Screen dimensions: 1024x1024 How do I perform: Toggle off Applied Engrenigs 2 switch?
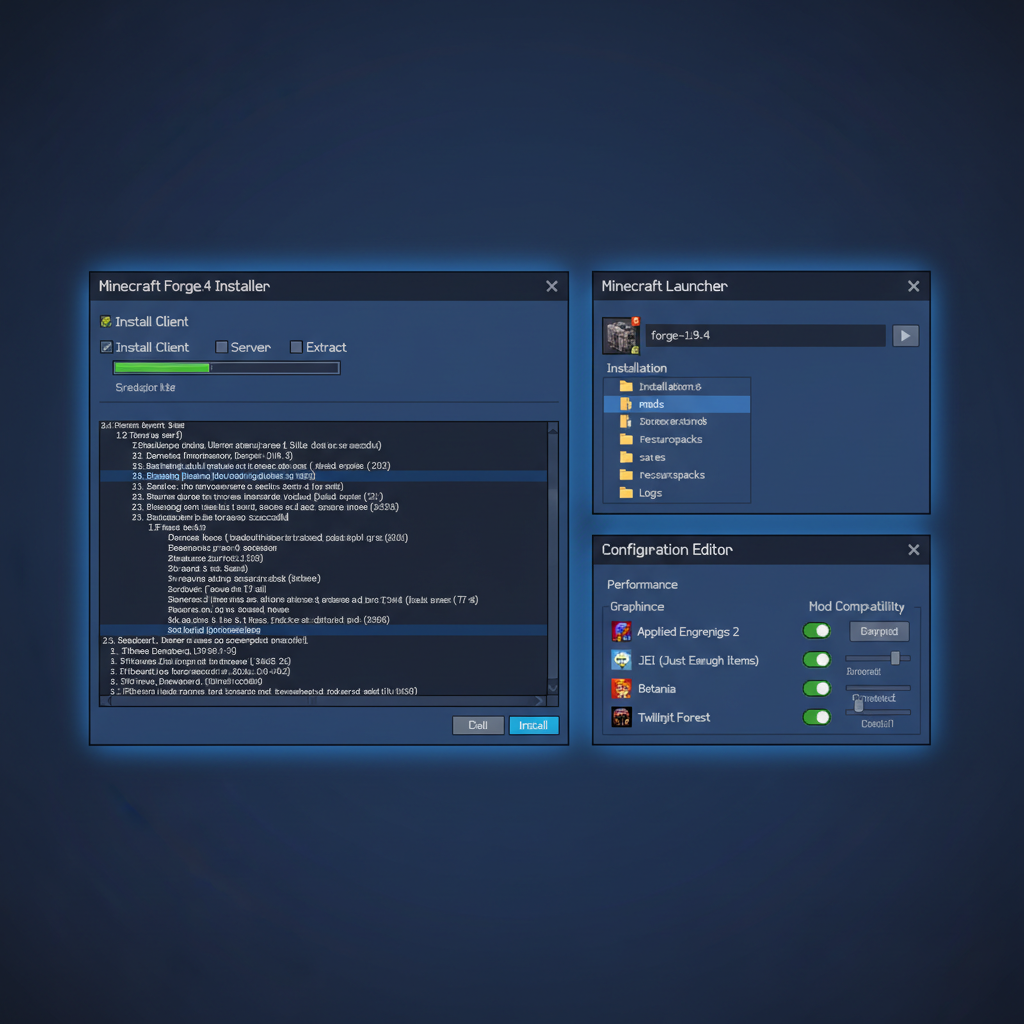(x=816, y=631)
